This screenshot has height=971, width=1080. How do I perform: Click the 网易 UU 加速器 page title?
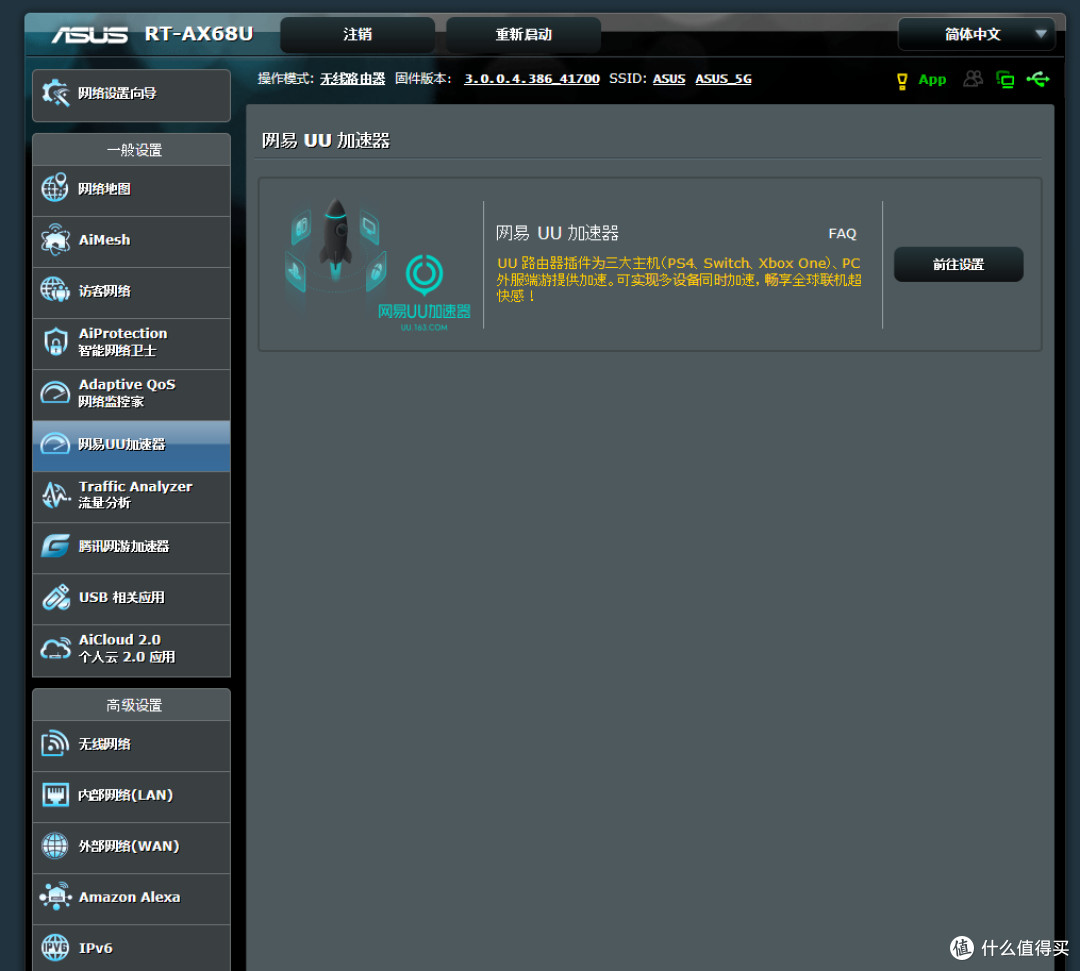tap(326, 140)
